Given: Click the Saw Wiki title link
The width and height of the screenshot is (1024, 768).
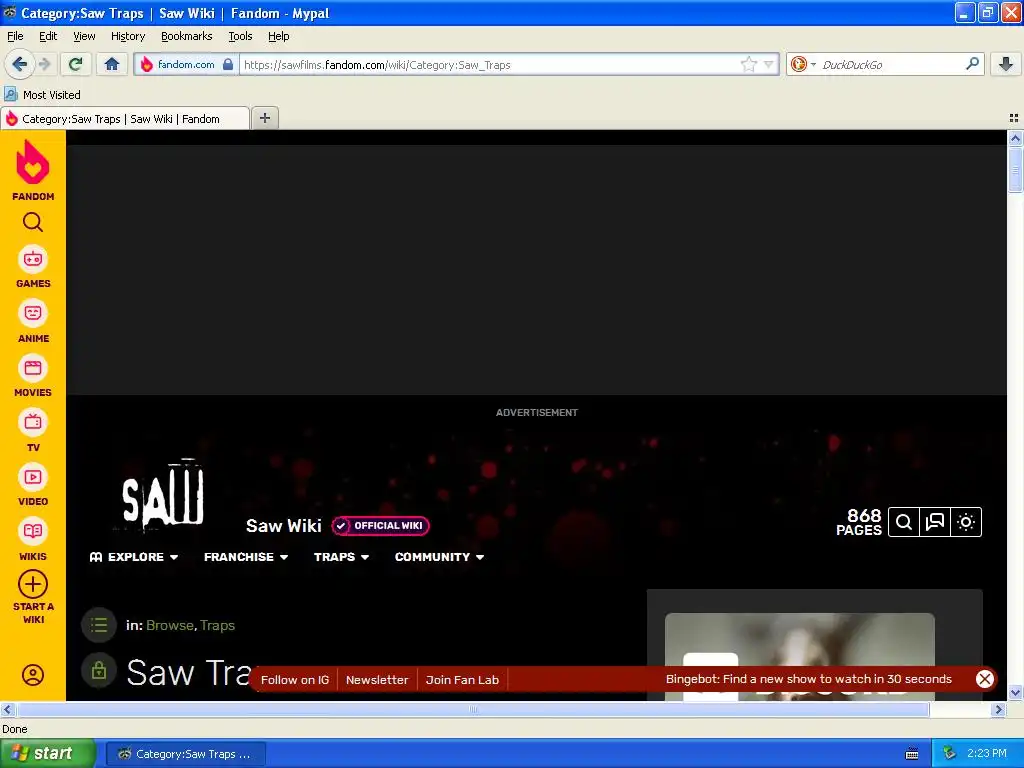Looking at the screenshot, I should (283, 526).
